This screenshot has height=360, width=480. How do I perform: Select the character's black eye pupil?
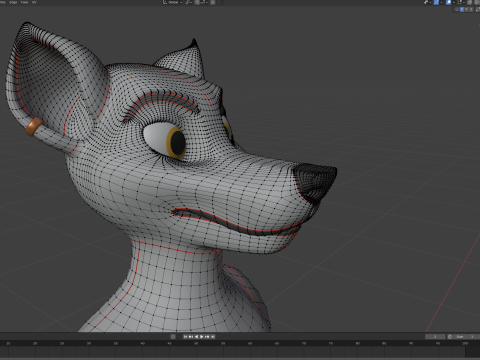178,143
